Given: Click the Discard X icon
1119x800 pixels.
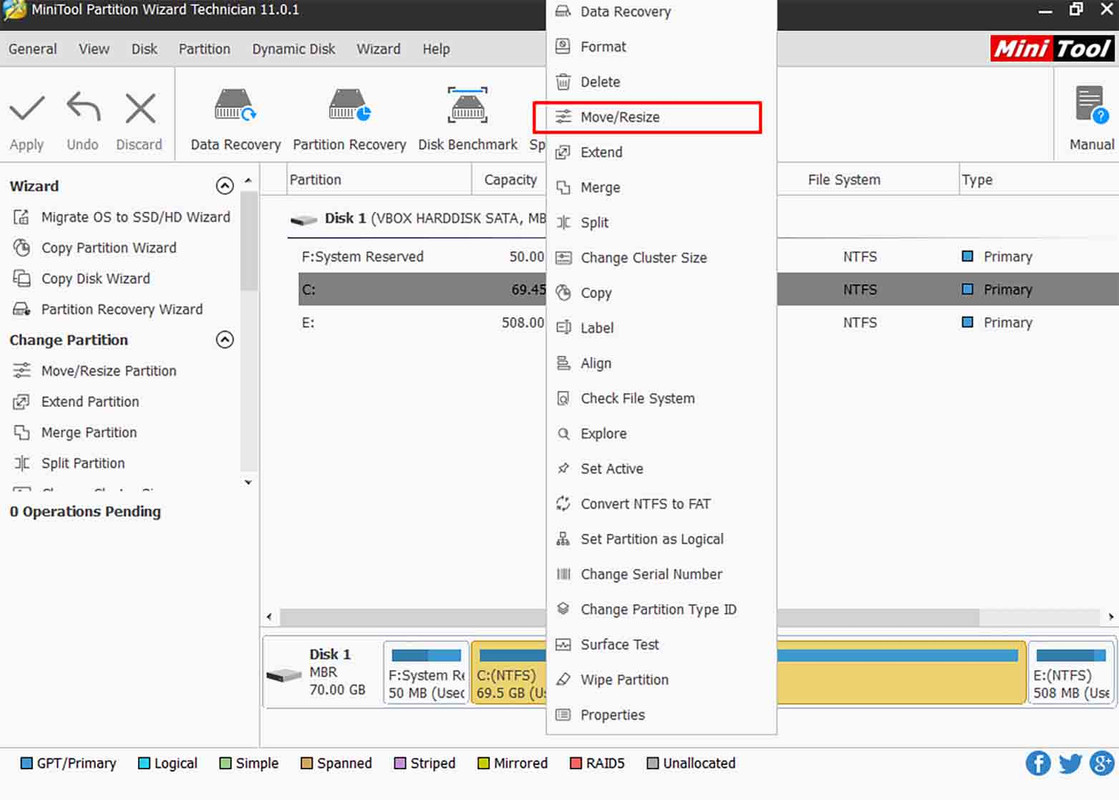Looking at the screenshot, I should pyautogui.click(x=140, y=108).
